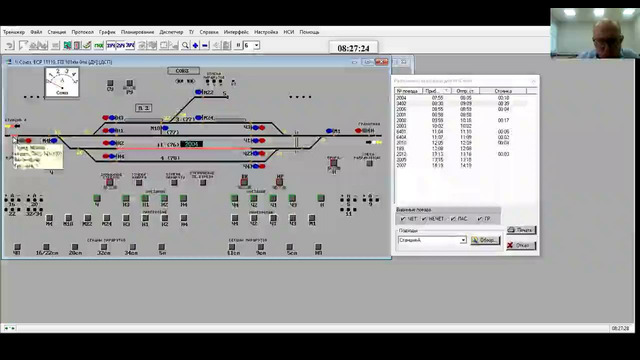Click the ammeter gauge labeled Союз
Image resolution: width=640 pixels, height=360 pixels.
click(x=62, y=82)
